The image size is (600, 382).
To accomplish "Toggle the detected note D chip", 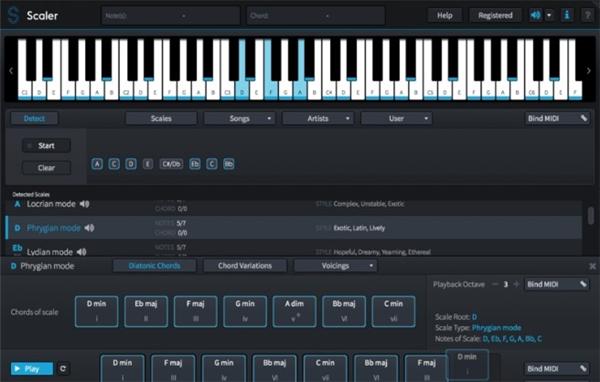I will click(131, 164).
